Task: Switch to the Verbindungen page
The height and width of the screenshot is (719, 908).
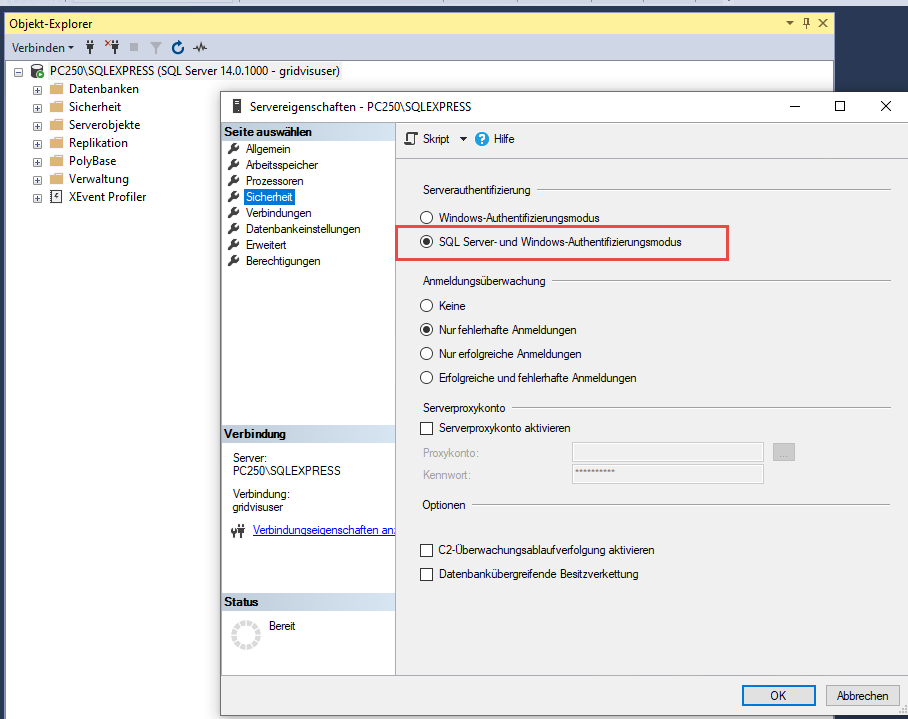Action: pyautogui.click(x=278, y=213)
